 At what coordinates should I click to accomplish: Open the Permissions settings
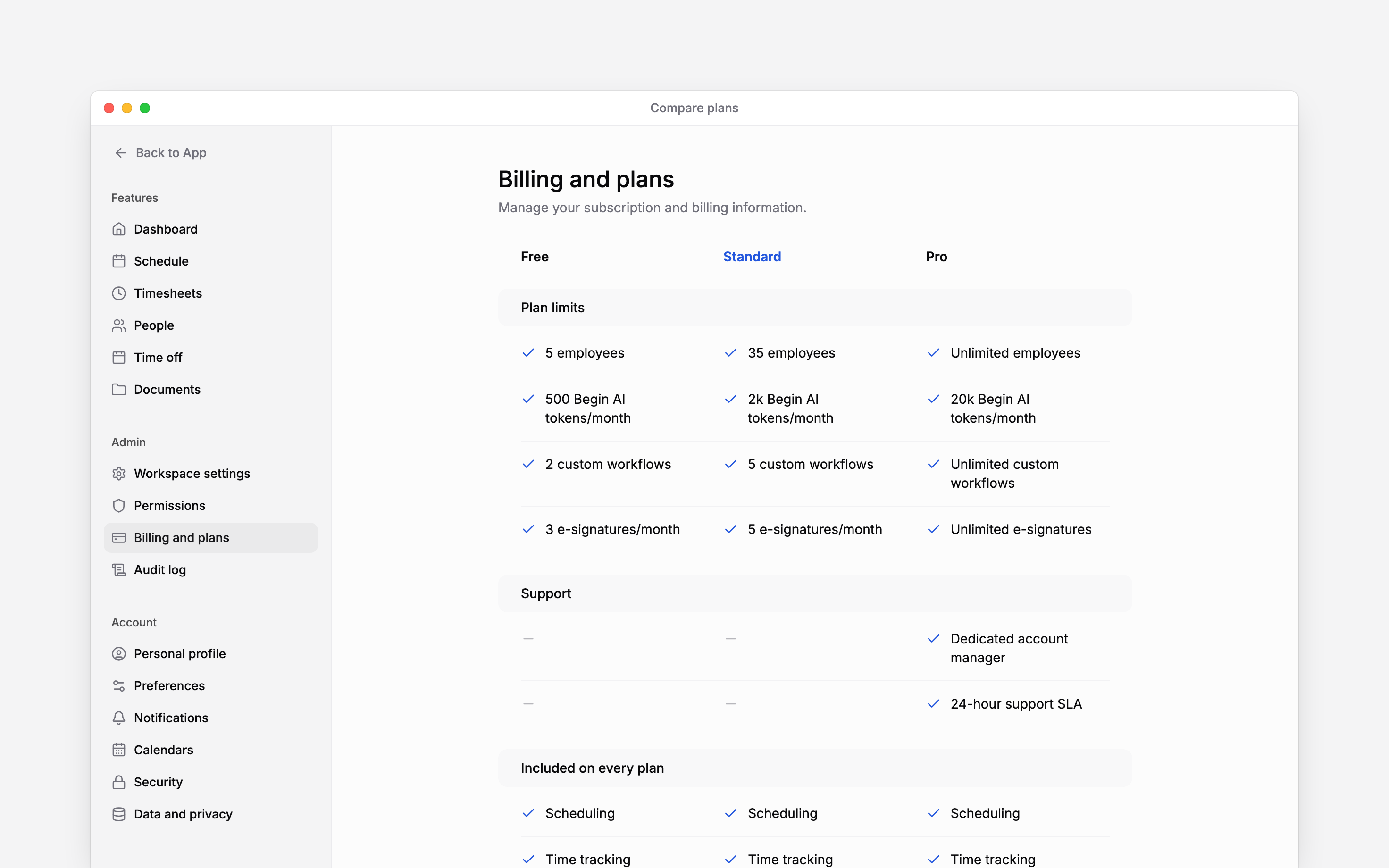(210, 506)
